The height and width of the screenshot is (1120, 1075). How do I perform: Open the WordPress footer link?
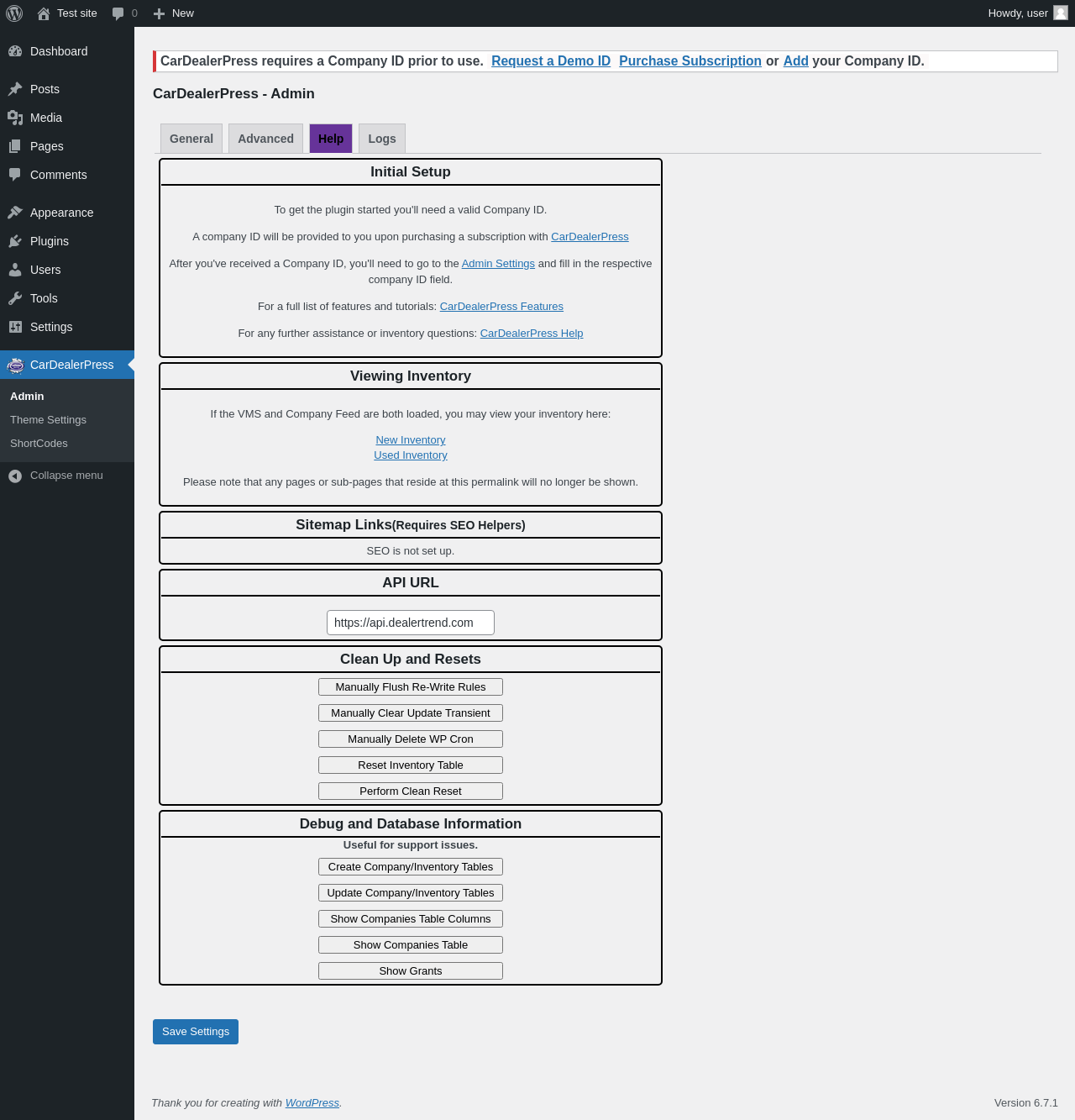click(312, 1103)
